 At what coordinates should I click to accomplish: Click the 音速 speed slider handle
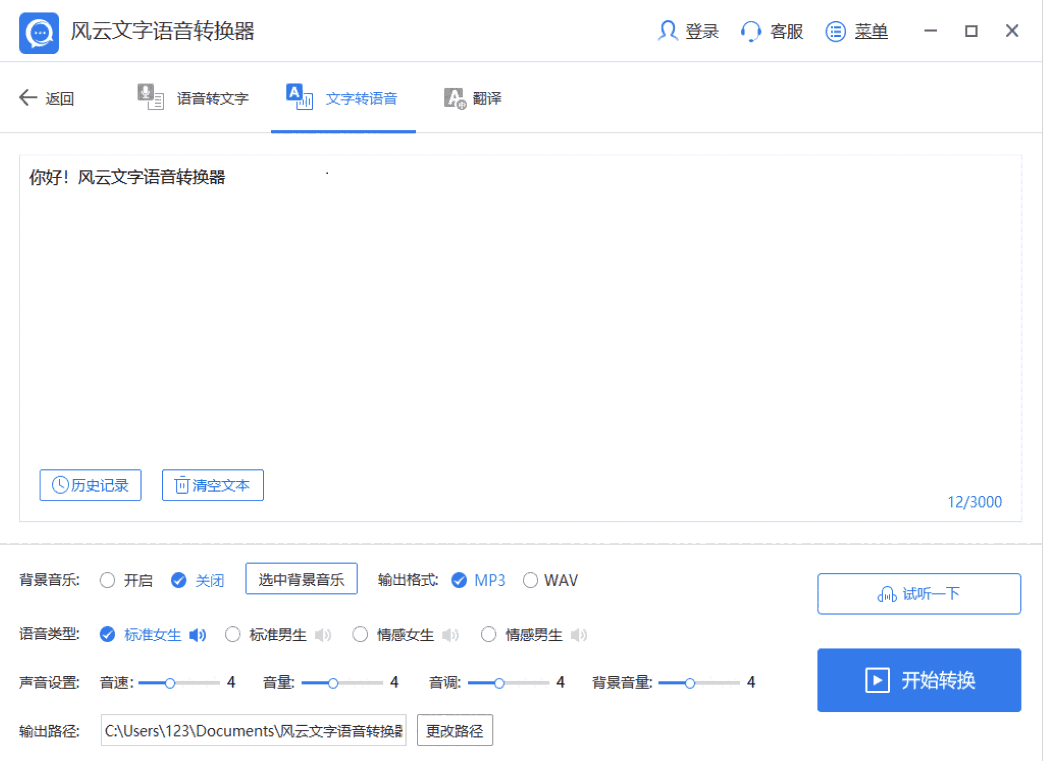tap(170, 682)
